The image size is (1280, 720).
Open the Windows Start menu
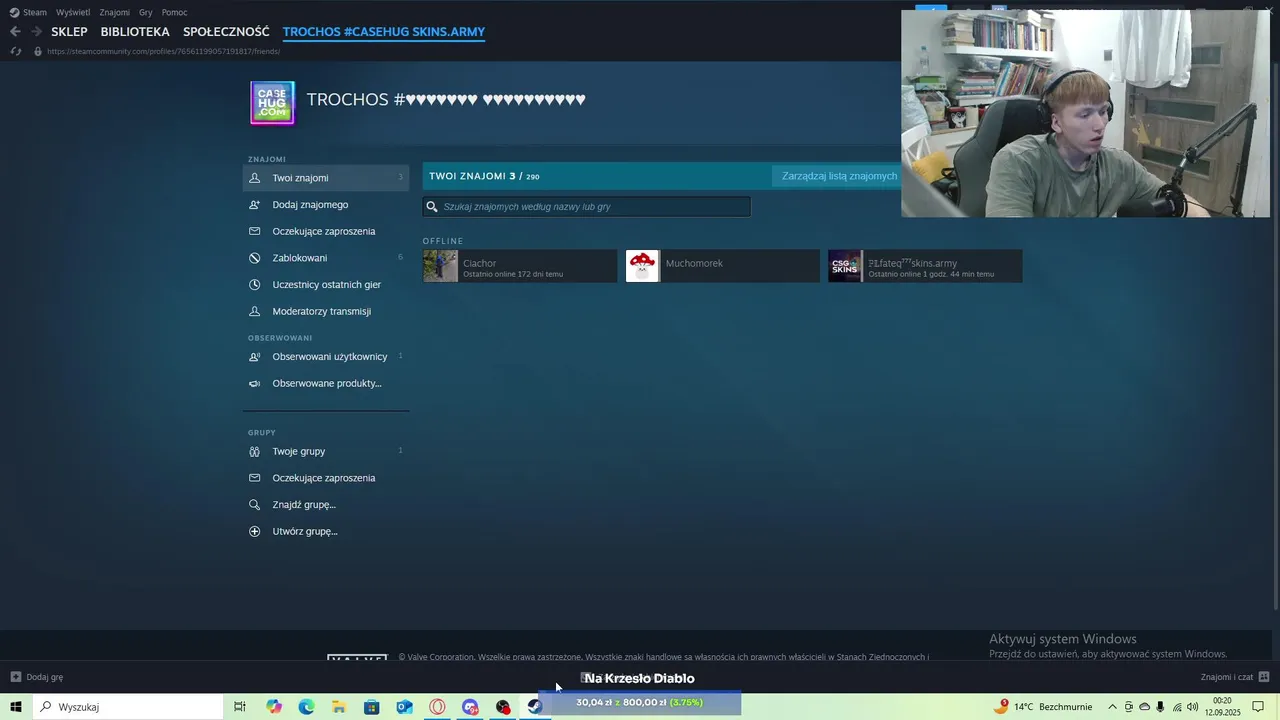coord(15,707)
